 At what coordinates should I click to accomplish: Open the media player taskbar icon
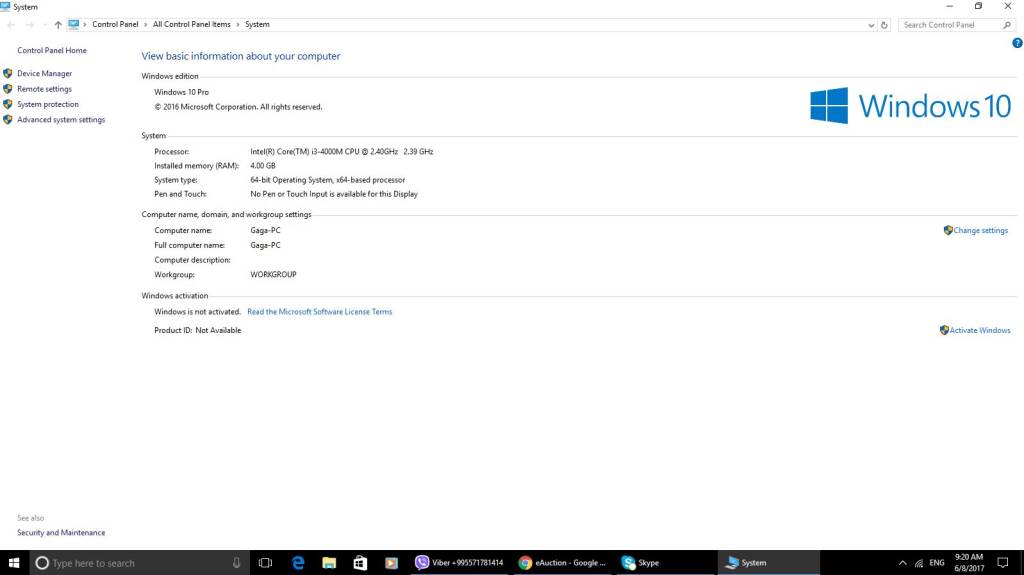coord(391,563)
